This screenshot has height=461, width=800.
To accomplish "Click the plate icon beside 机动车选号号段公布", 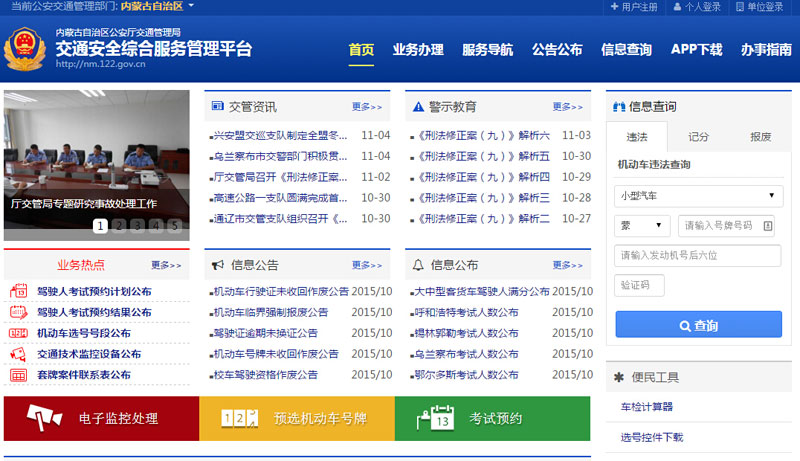I will (18, 333).
